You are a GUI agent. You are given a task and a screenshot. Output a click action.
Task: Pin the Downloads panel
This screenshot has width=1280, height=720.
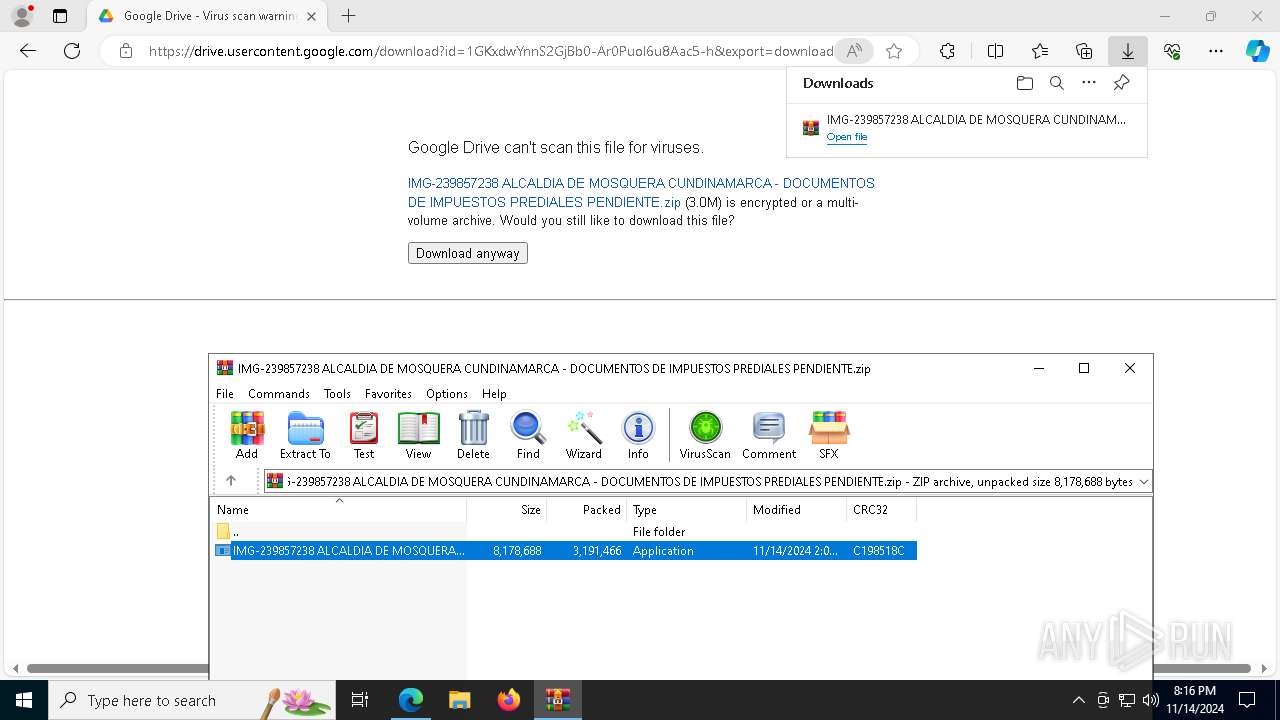pyautogui.click(x=1121, y=83)
